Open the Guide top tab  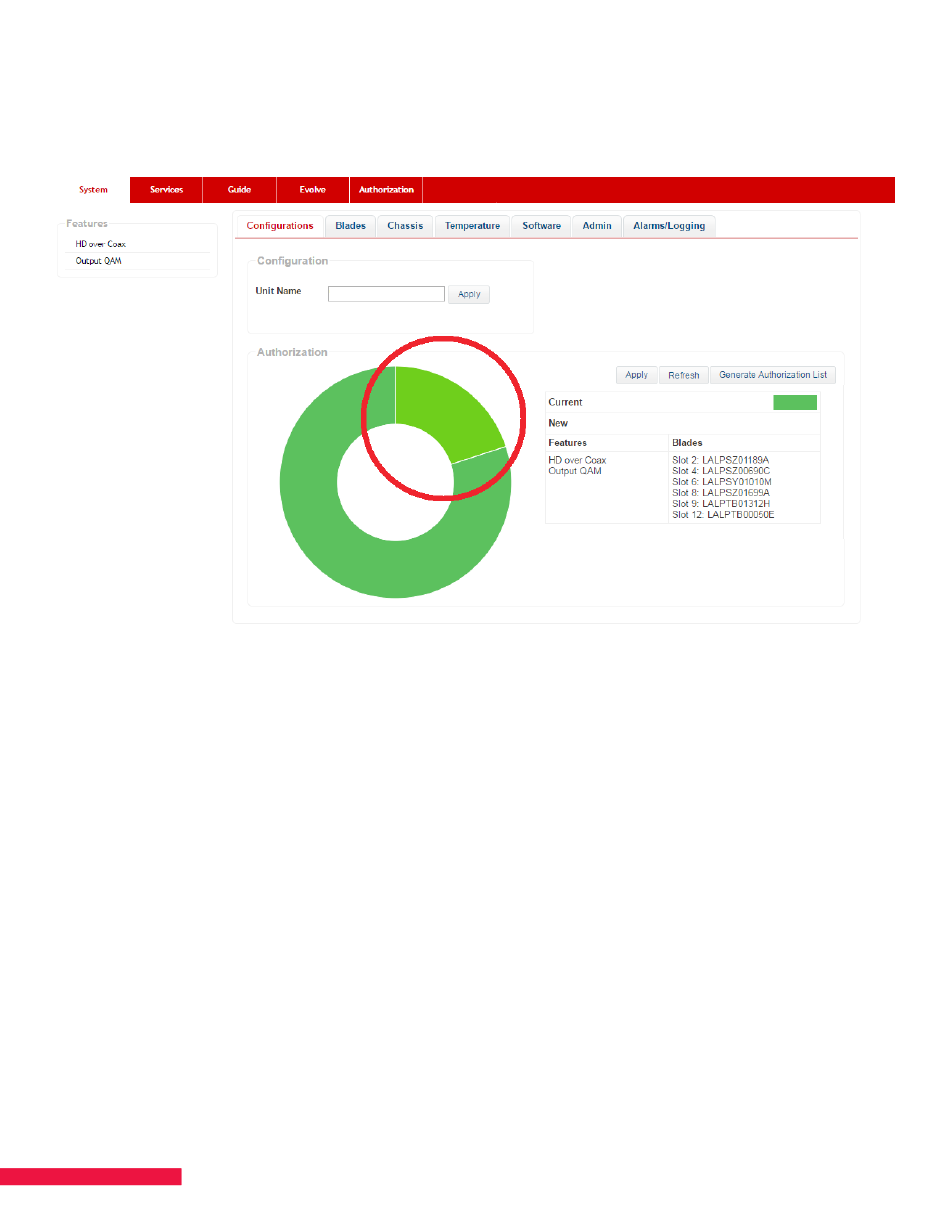click(x=239, y=190)
